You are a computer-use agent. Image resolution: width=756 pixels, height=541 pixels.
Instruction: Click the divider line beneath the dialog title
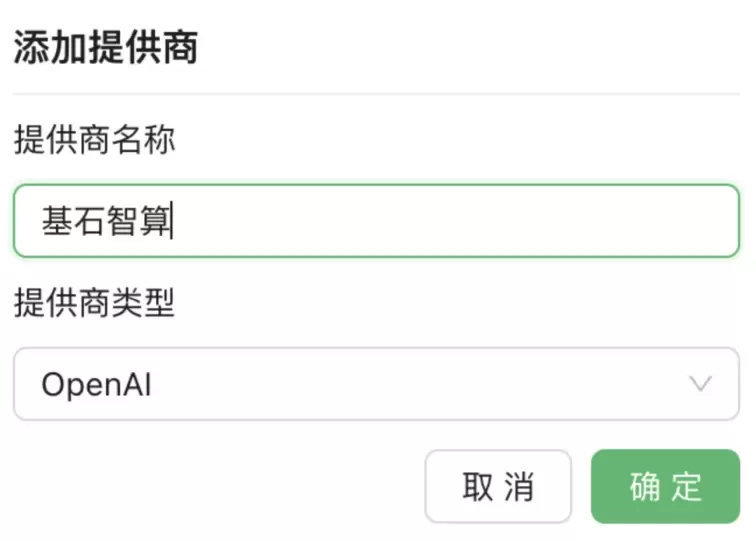(x=376, y=94)
